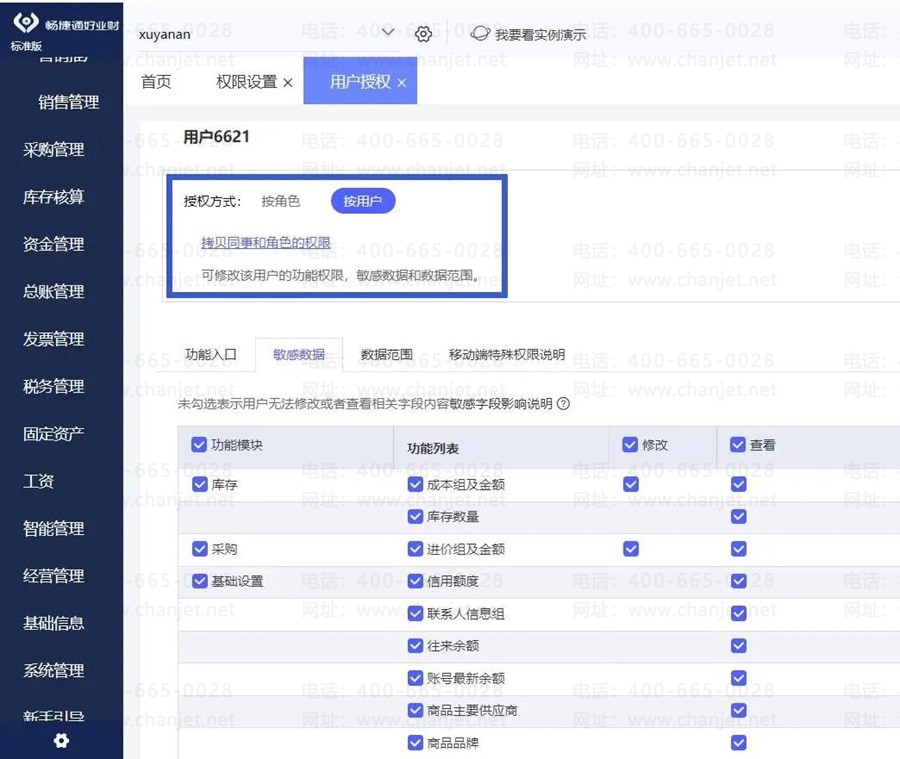Open the 数据范围 tab
900x759 pixels.
click(386, 355)
